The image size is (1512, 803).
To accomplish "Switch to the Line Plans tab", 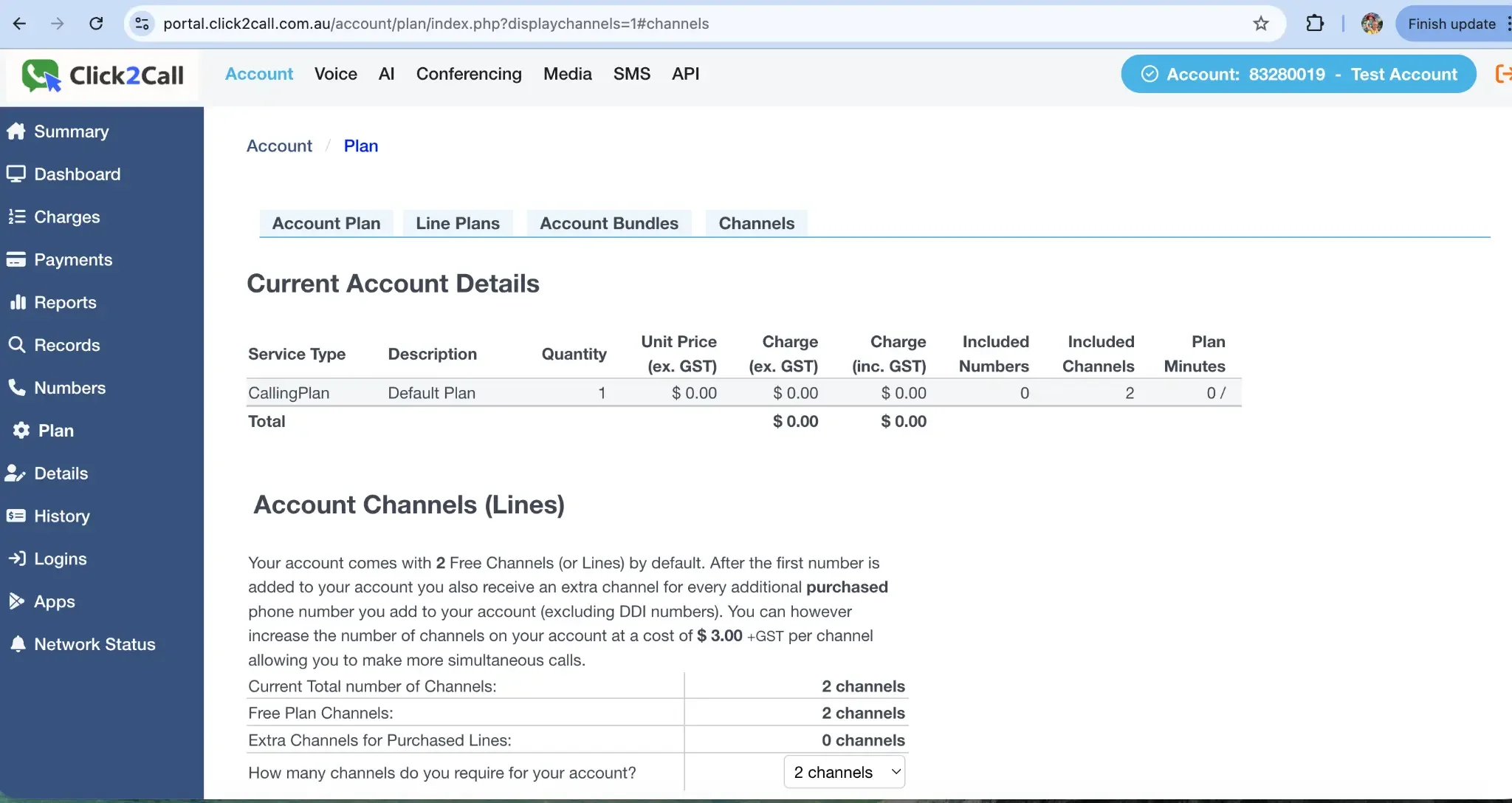I will coord(458,222).
